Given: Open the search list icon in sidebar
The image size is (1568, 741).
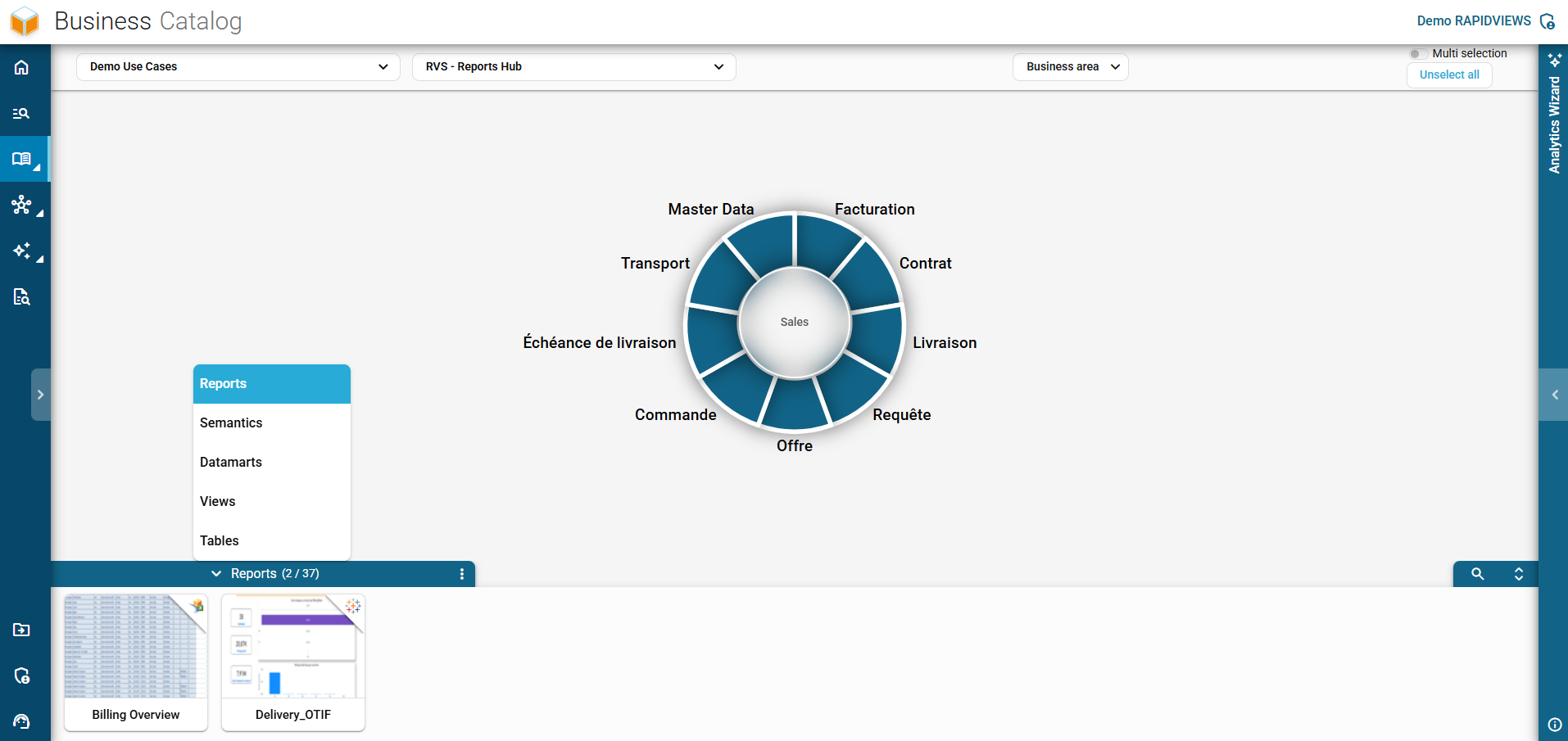Looking at the screenshot, I should [22, 113].
